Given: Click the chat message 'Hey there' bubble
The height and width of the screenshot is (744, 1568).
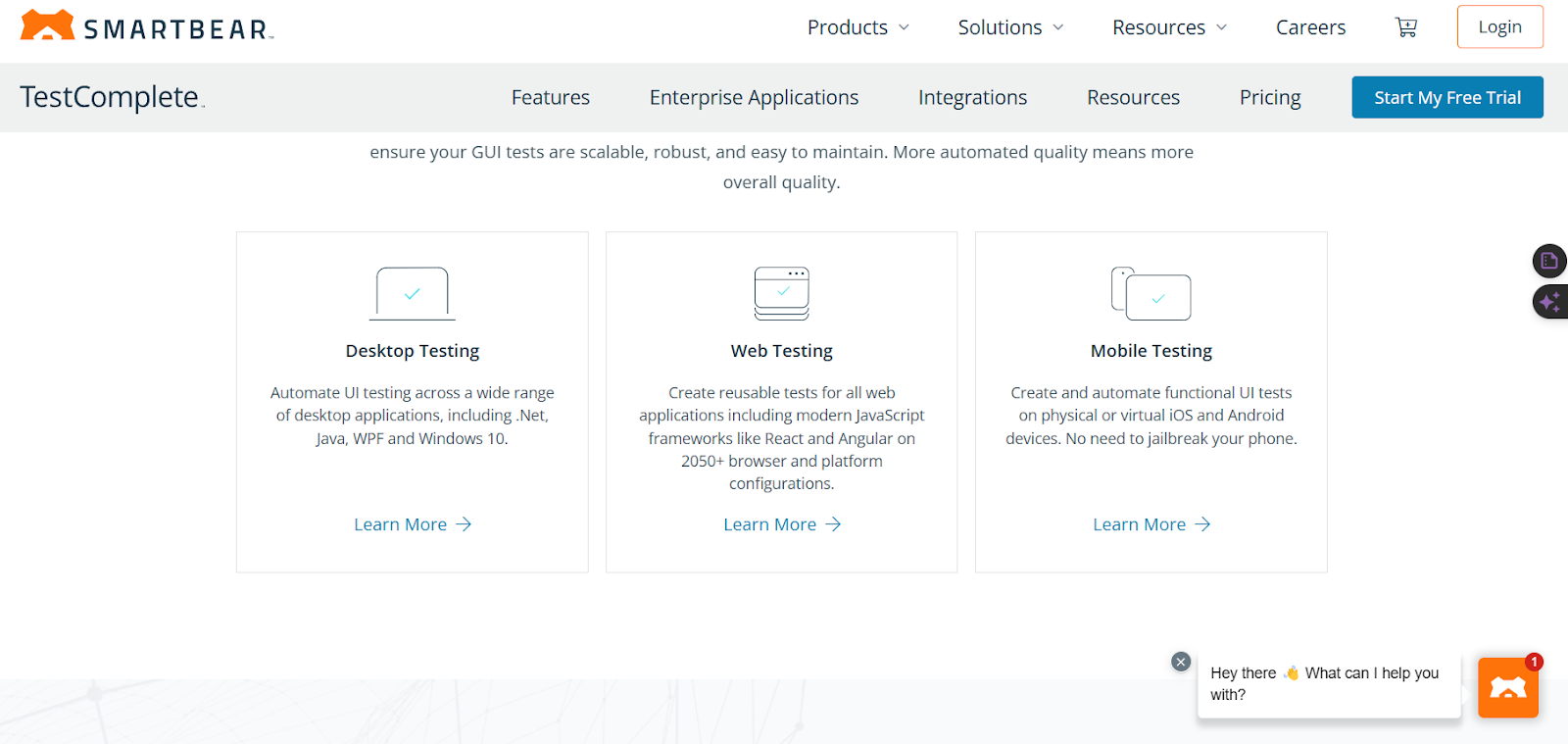Looking at the screenshot, I should click(x=1329, y=684).
